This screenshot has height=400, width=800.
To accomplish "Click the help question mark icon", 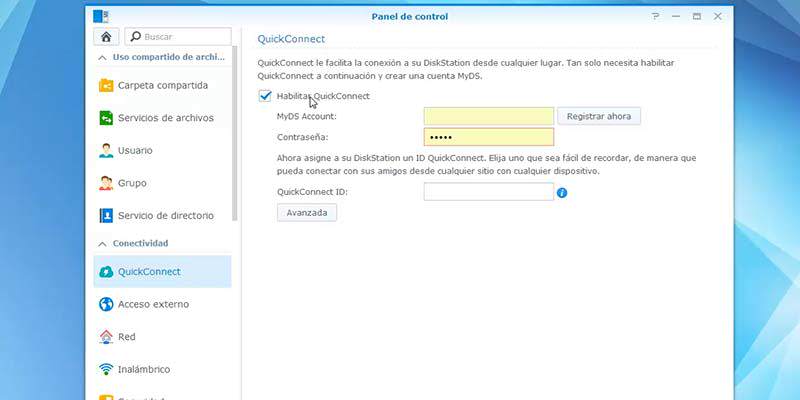I will 656,16.
